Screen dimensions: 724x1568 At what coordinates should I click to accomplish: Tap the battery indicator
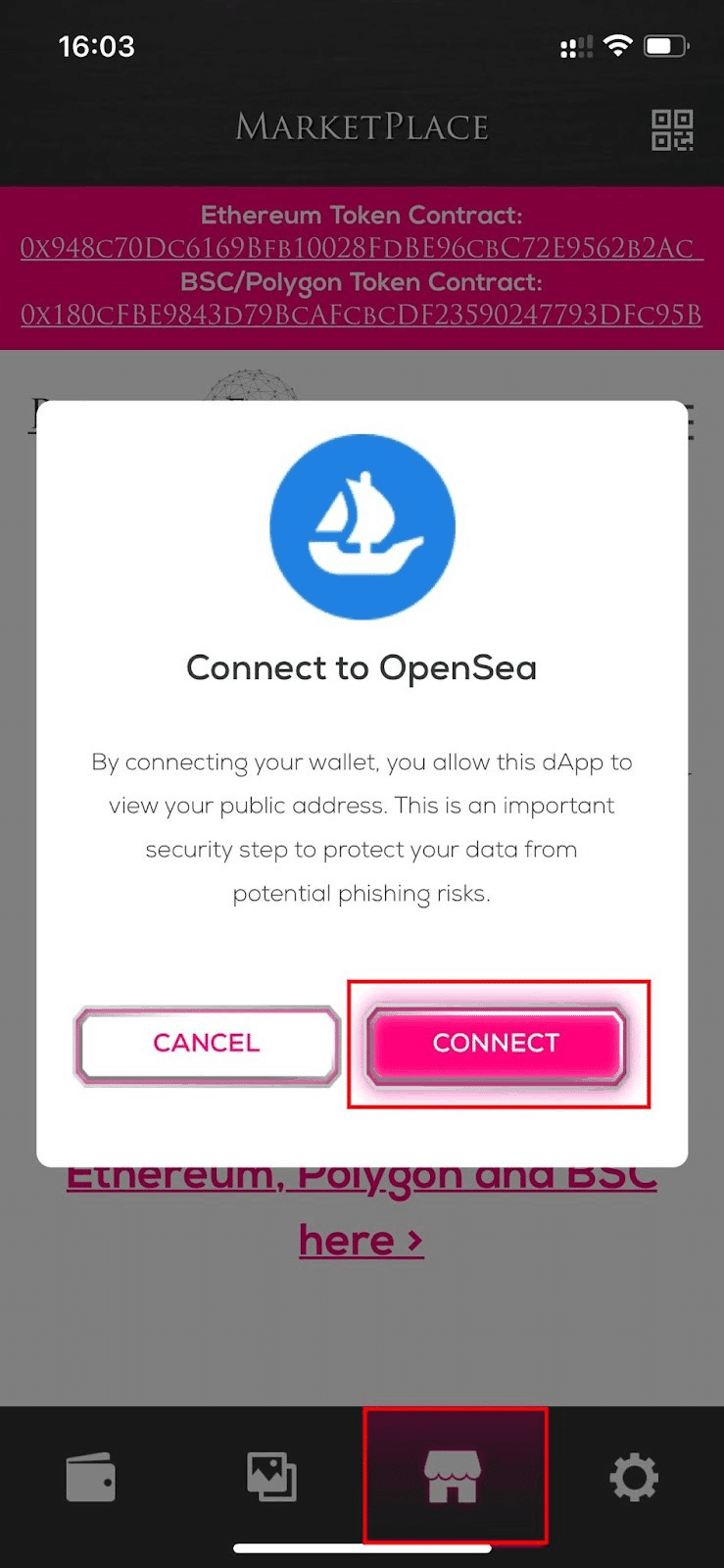tap(666, 46)
